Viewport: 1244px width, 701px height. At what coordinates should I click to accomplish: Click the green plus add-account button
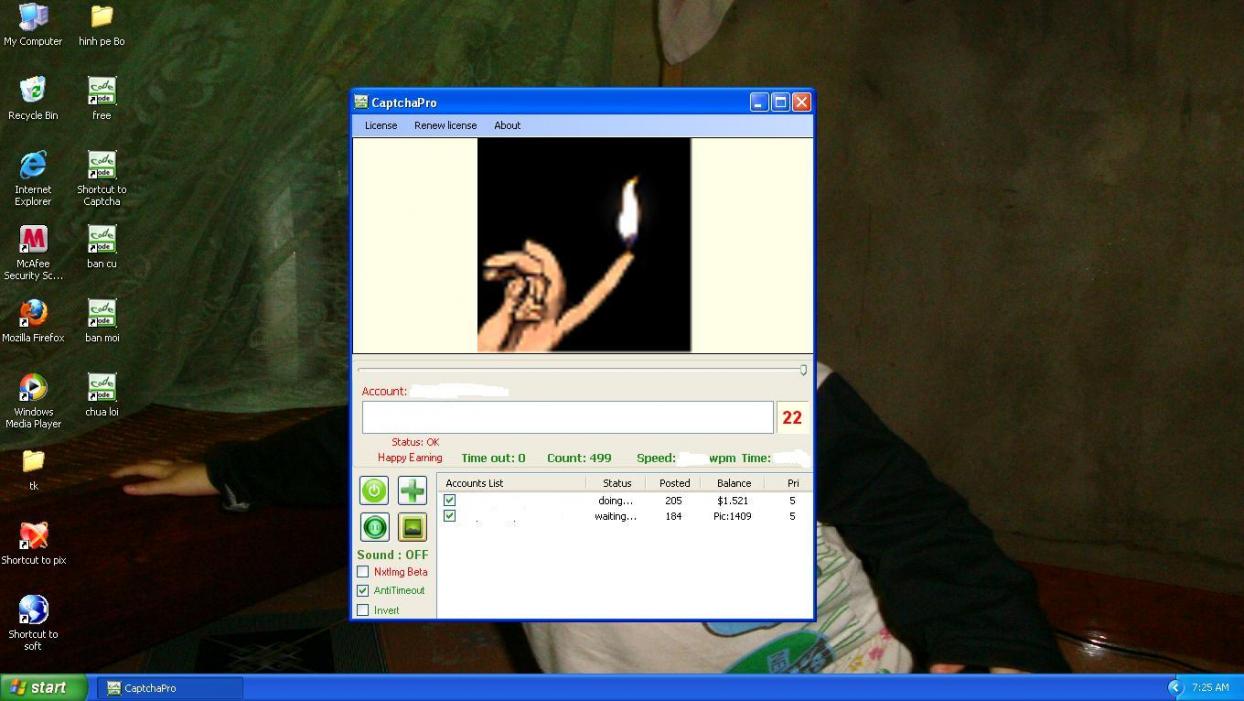(x=412, y=490)
